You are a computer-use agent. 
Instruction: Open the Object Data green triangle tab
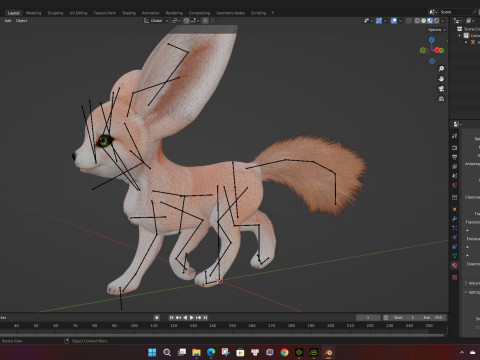455,256
